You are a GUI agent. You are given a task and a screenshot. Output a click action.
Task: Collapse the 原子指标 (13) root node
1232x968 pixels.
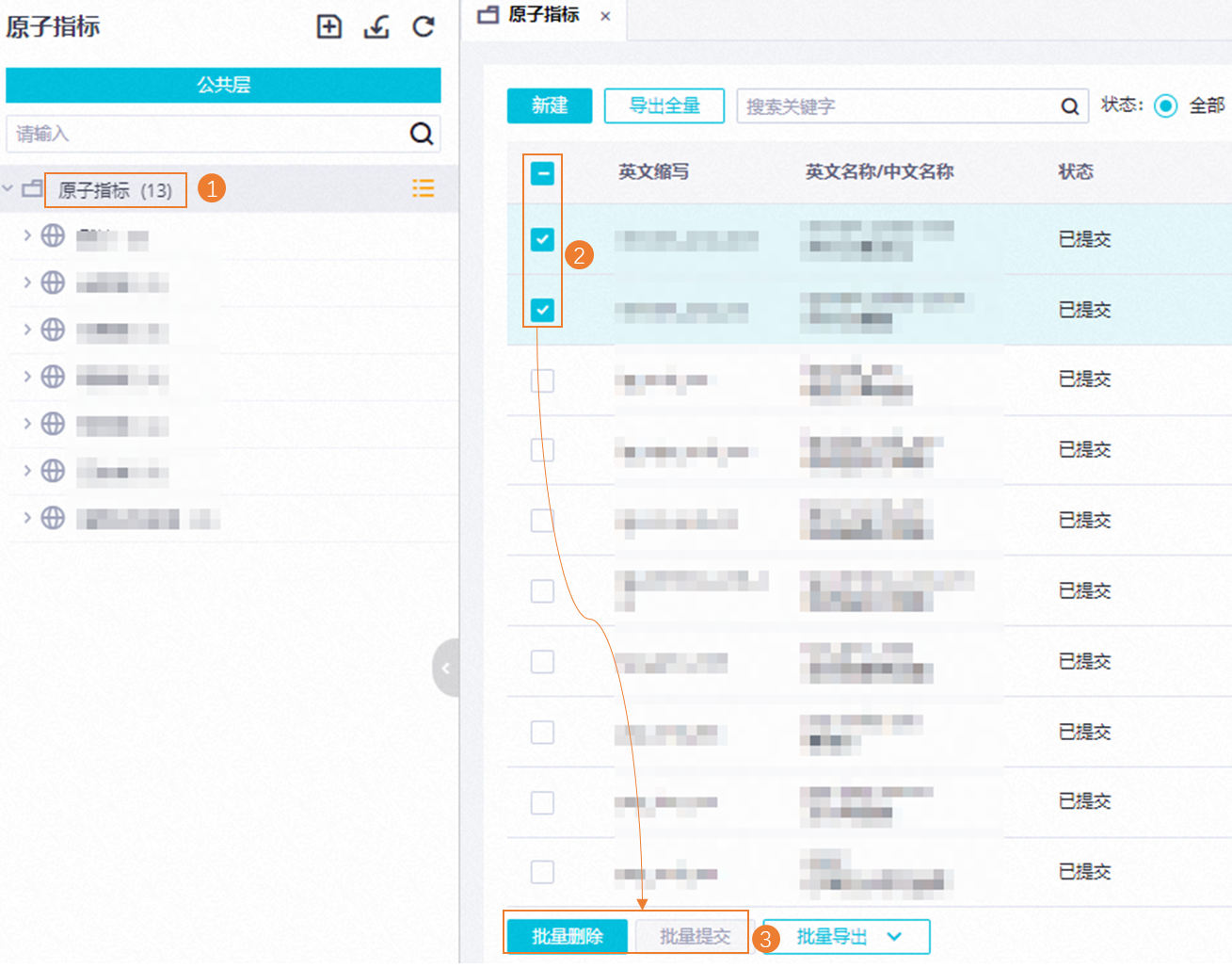point(8,189)
